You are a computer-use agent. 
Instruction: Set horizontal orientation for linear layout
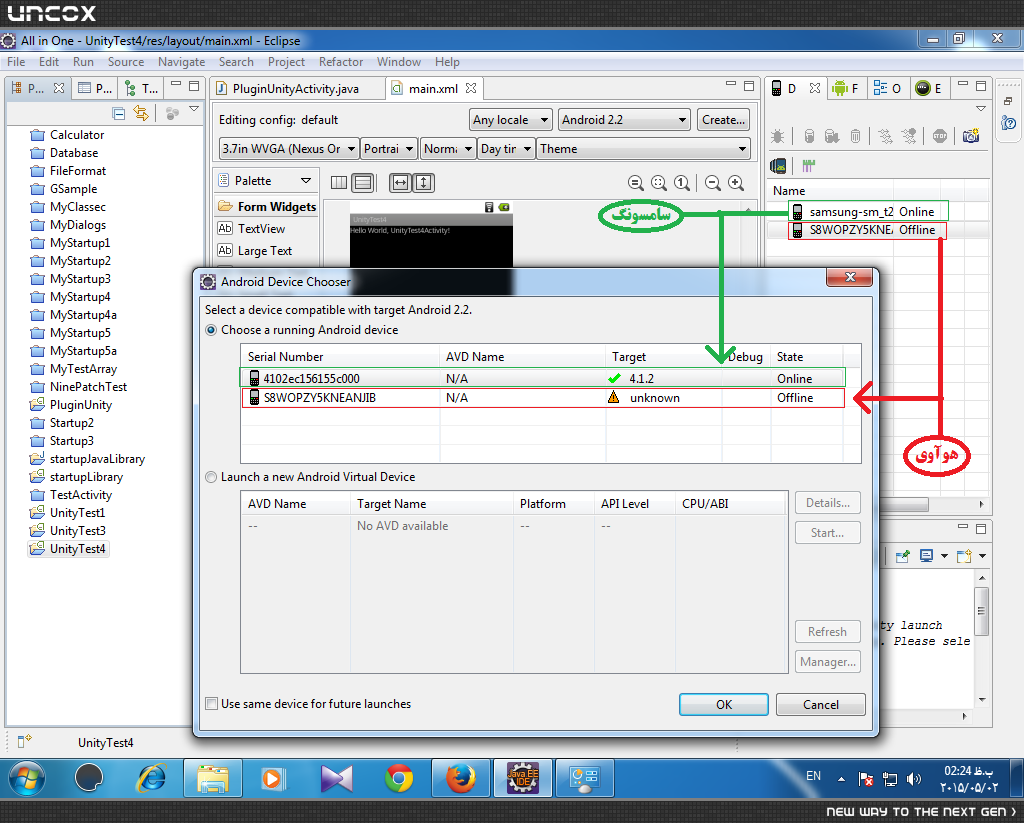tap(339, 183)
